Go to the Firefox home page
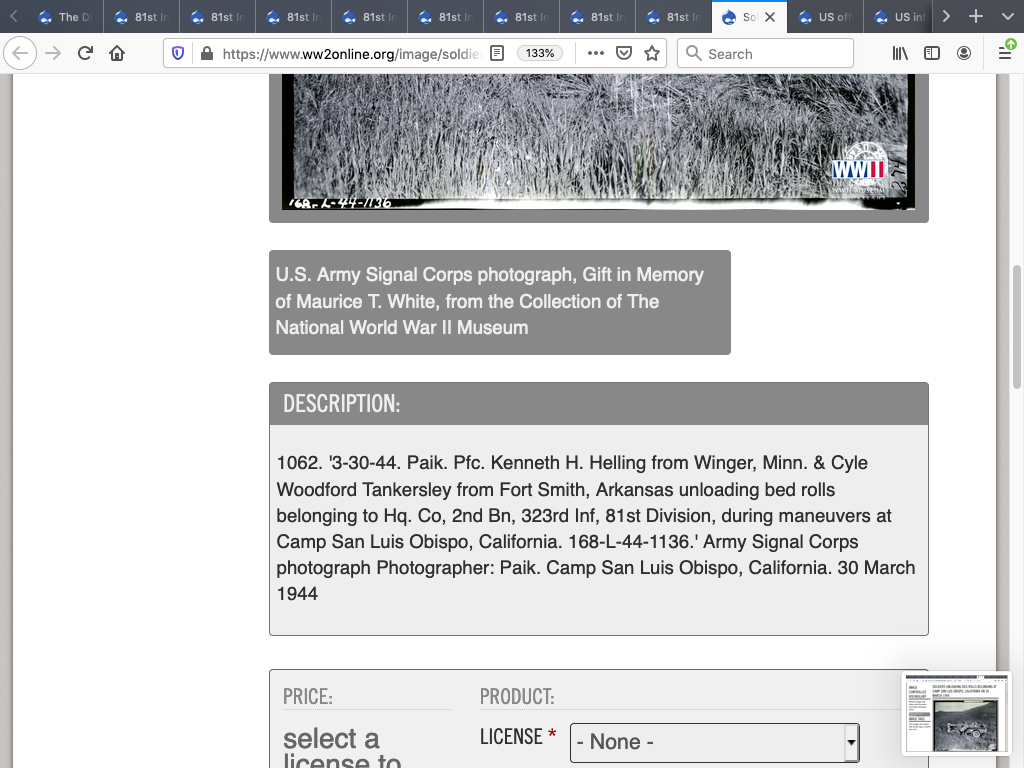Viewport: 1024px width, 768px height. (x=117, y=54)
